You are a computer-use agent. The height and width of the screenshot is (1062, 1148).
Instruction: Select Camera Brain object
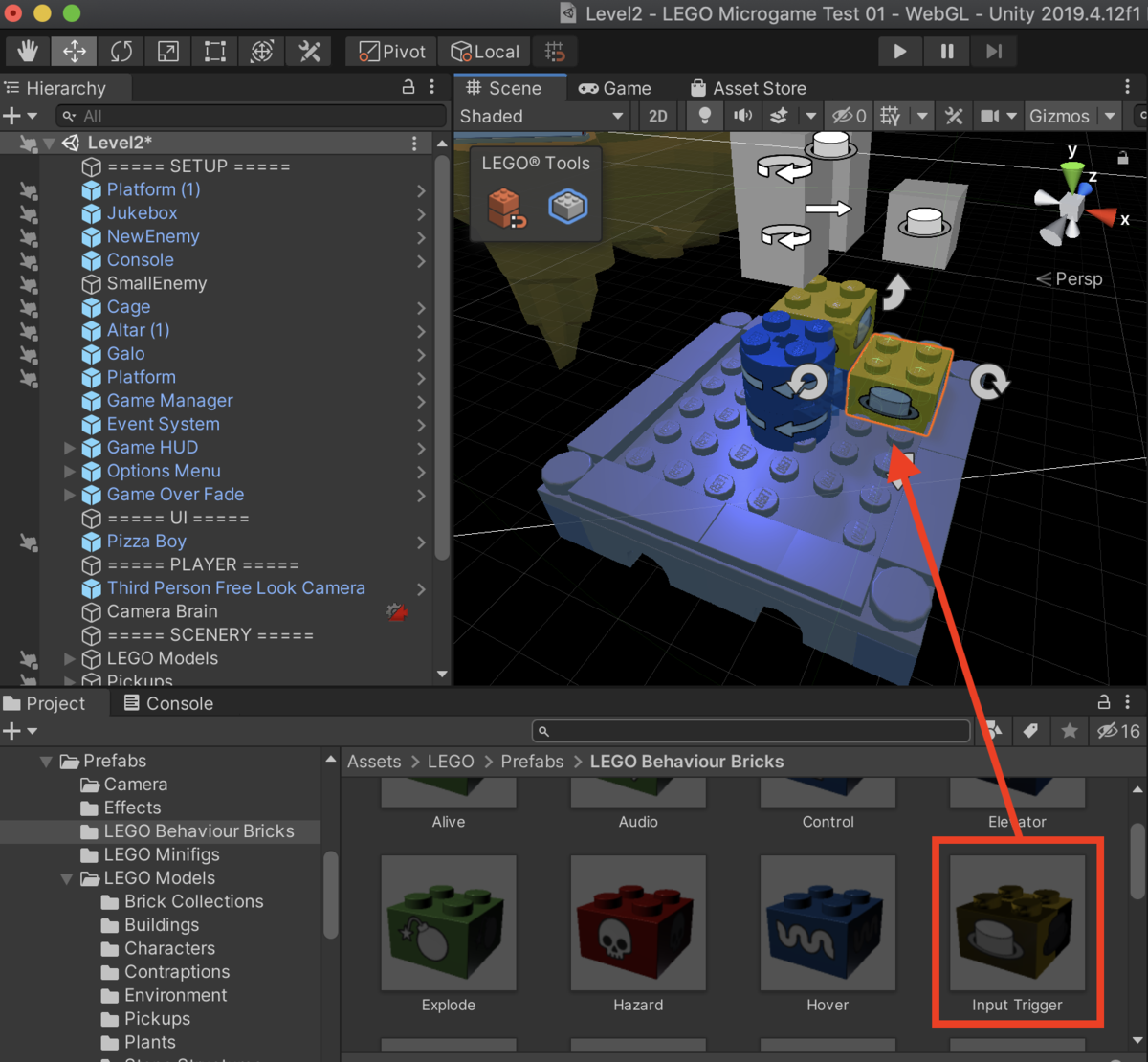tap(162, 611)
